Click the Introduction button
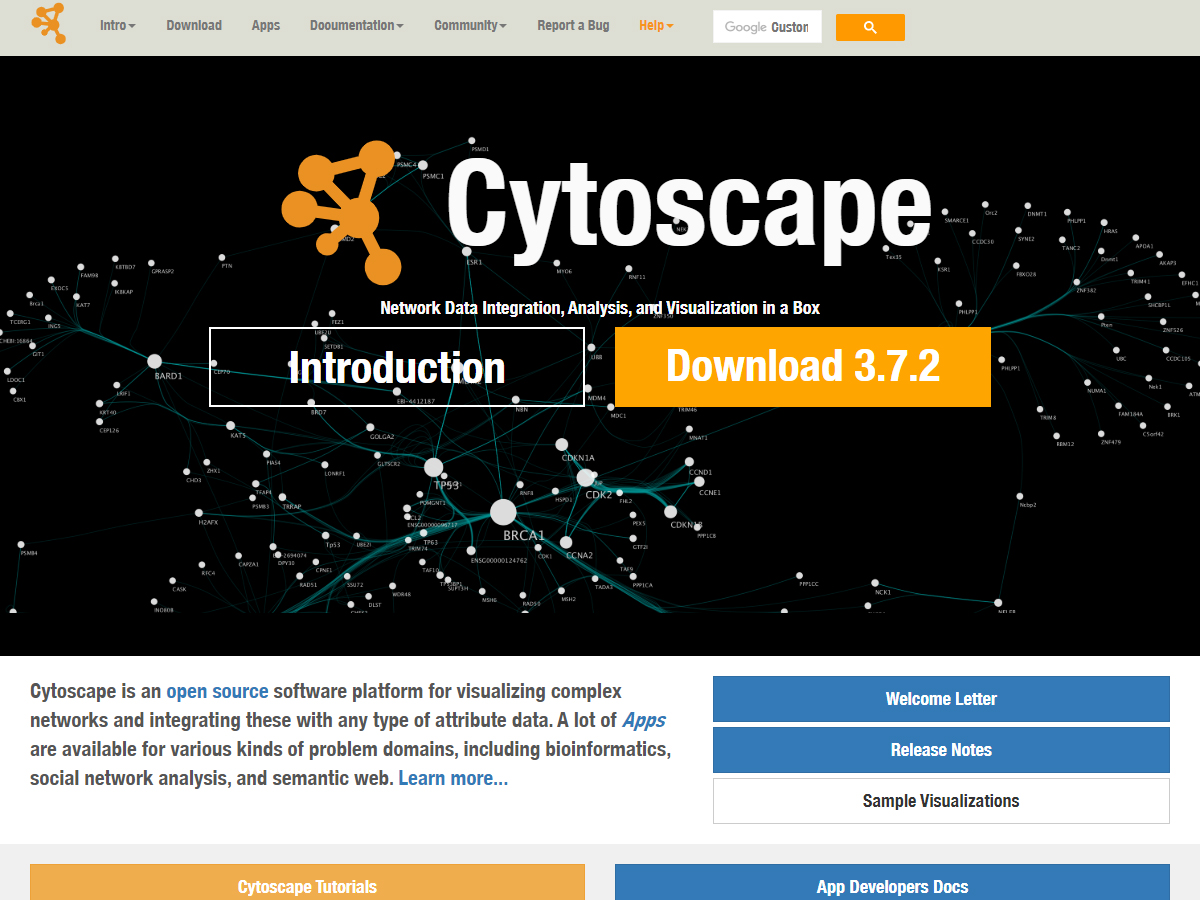 tap(396, 367)
